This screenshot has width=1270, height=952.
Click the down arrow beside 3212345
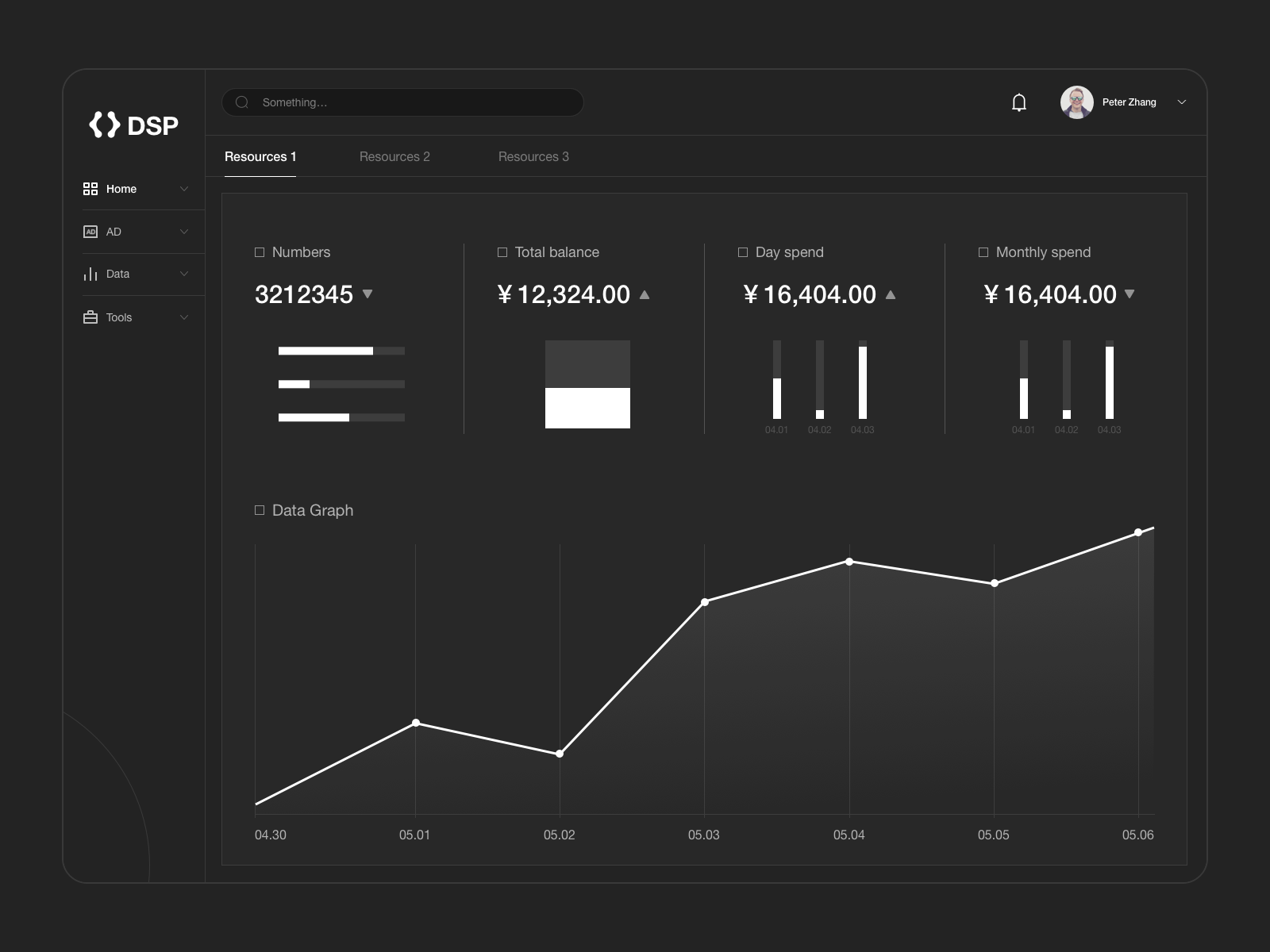(368, 294)
